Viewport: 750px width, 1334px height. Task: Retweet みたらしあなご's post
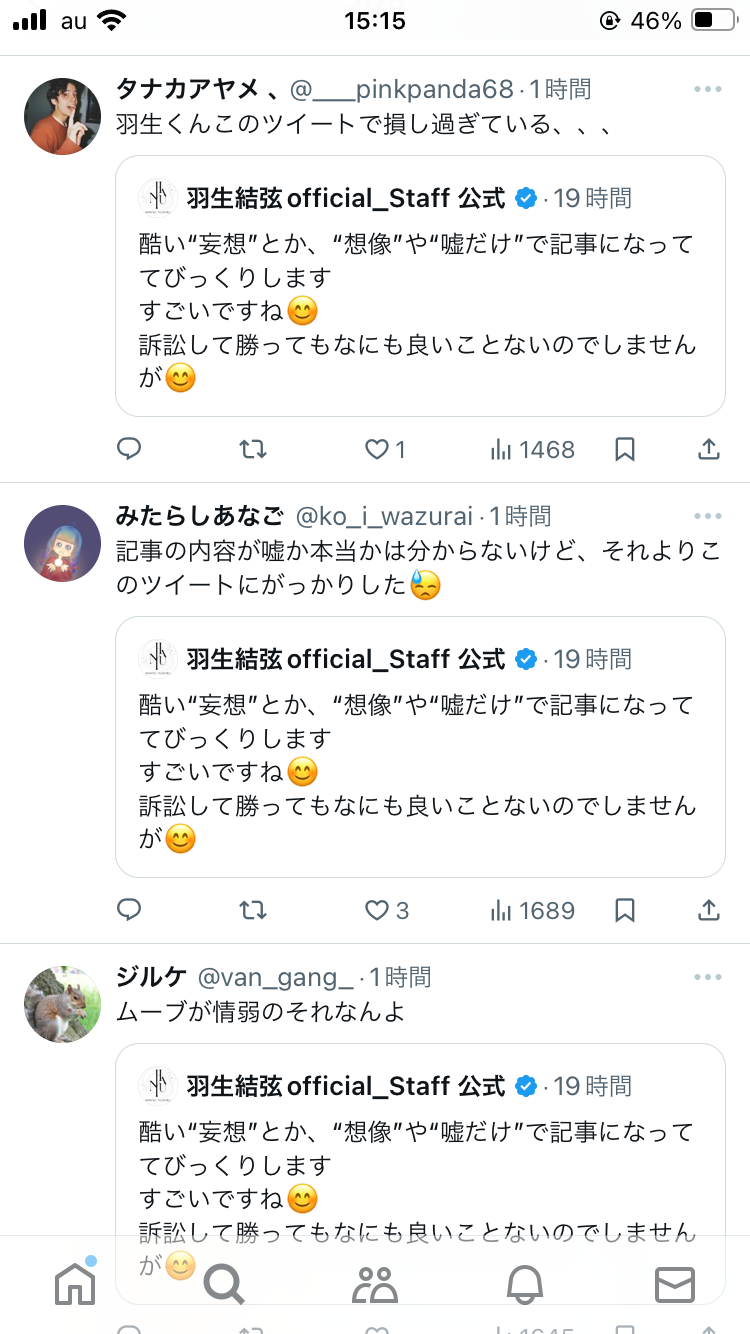pyautogui.click(x=253, y=911)
